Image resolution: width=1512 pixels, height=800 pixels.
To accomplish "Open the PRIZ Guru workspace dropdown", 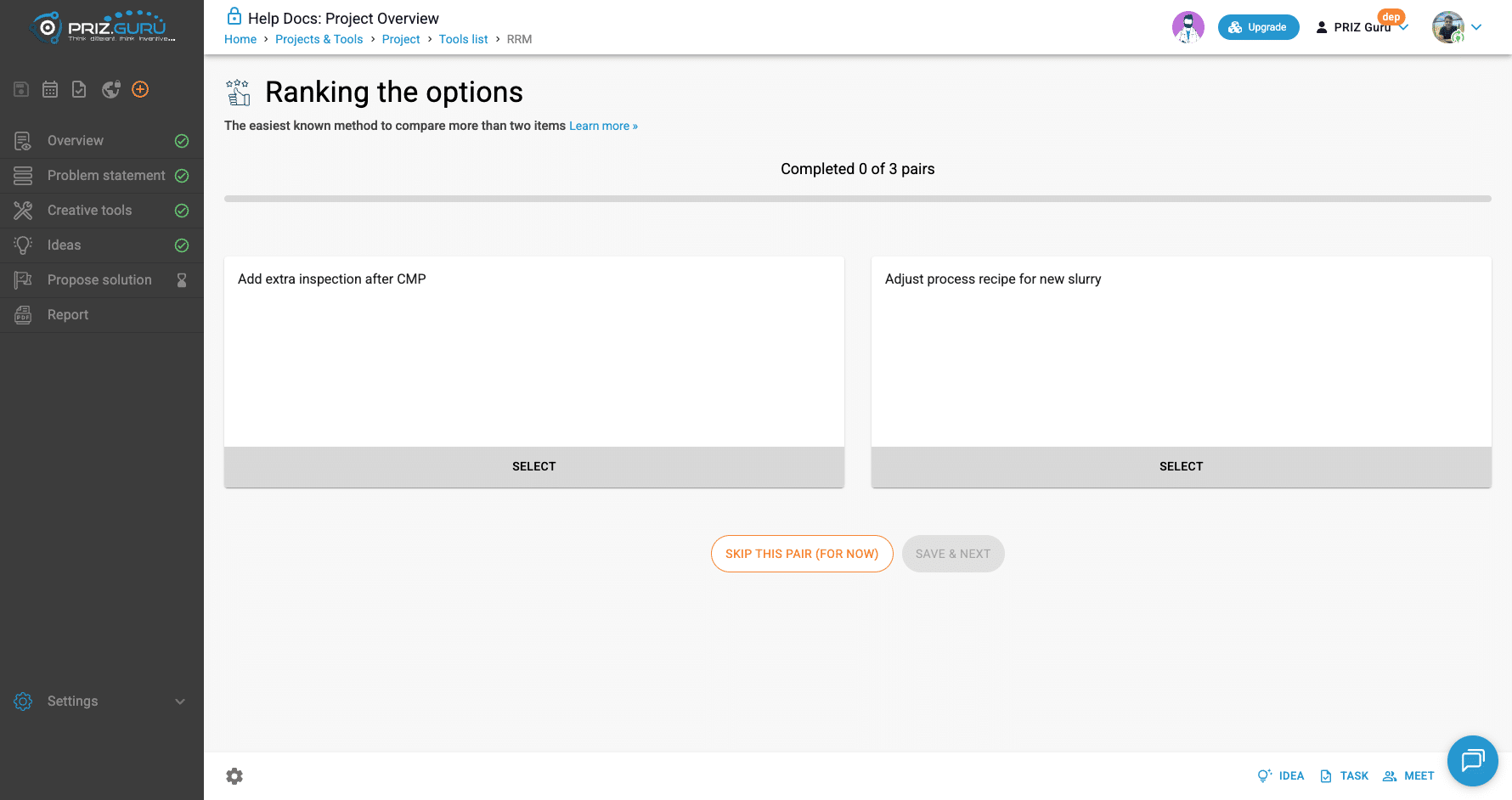I will point(1362,27).
